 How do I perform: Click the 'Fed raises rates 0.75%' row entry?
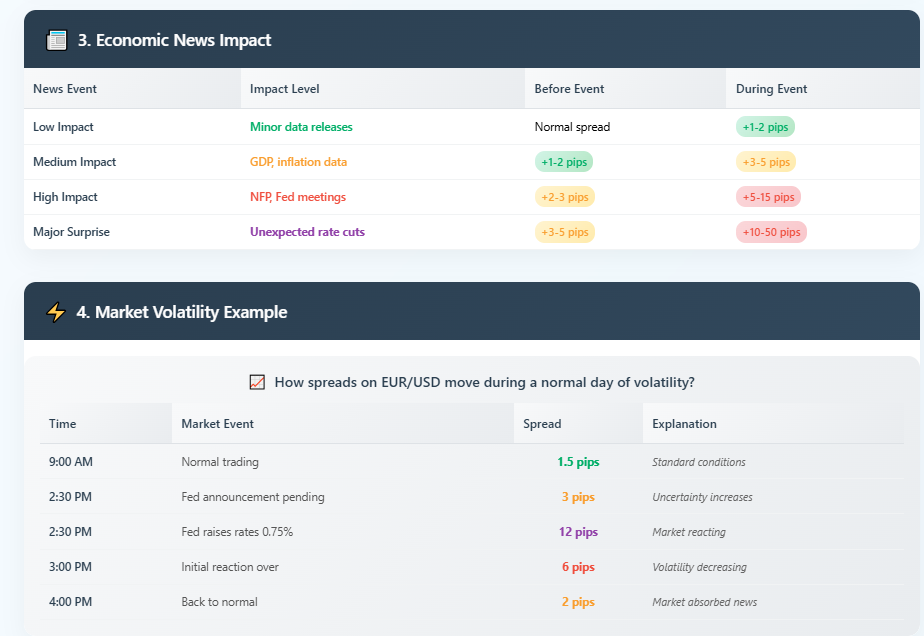click(237, 532)
